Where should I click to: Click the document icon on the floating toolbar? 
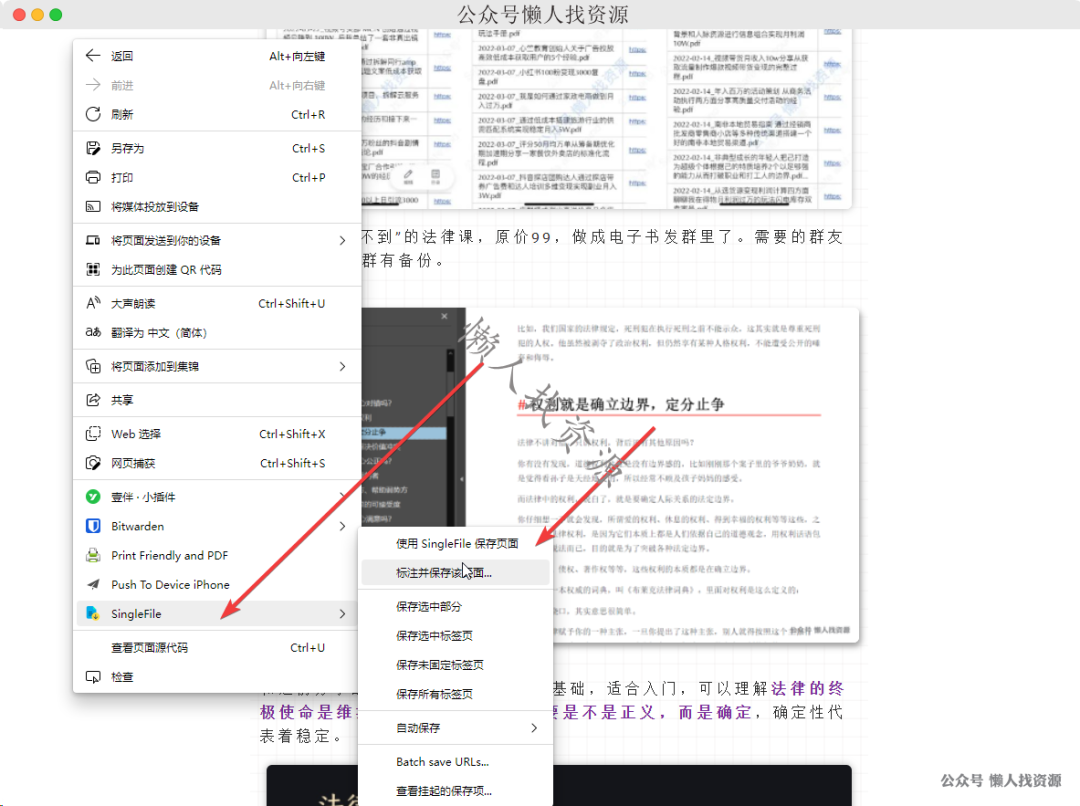coord(435,176)
